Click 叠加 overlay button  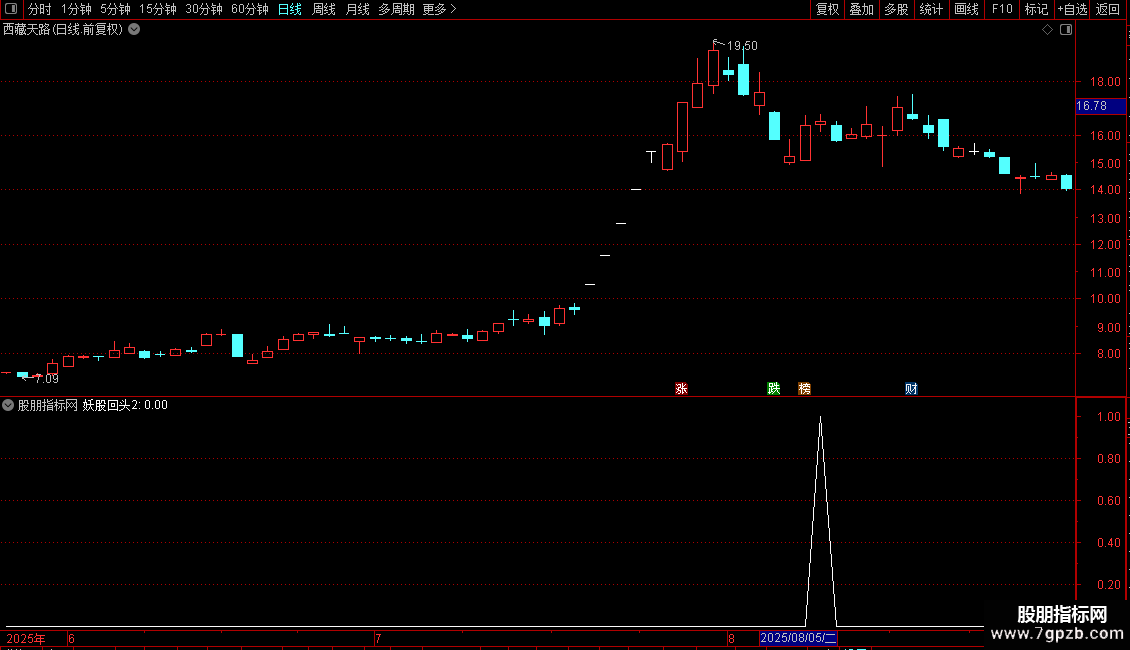click(861, 9)
